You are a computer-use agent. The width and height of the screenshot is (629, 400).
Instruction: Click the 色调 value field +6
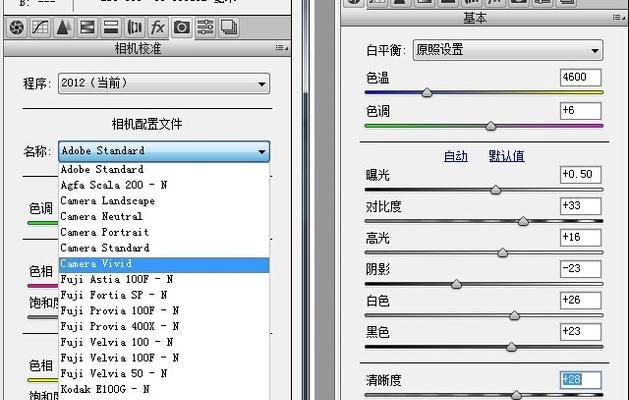coord(580,111)
